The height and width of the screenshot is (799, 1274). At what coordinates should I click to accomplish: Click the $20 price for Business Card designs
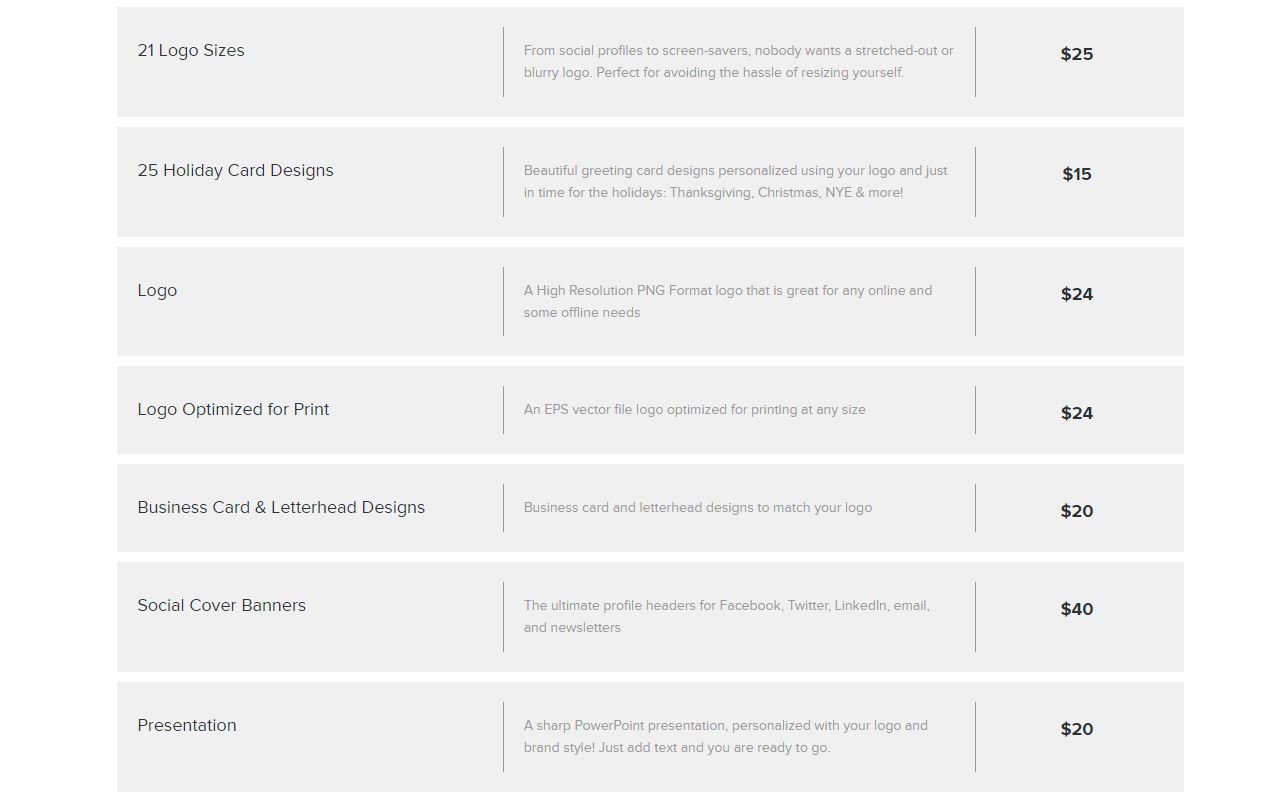(1076, 512)
